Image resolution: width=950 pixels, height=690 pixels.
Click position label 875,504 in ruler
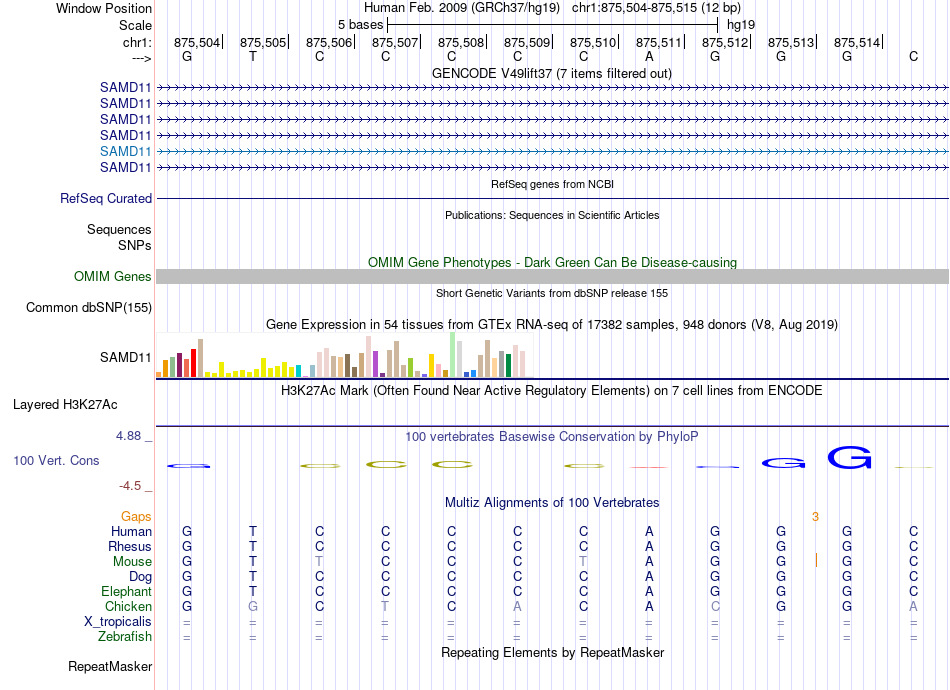coord(197,42)
